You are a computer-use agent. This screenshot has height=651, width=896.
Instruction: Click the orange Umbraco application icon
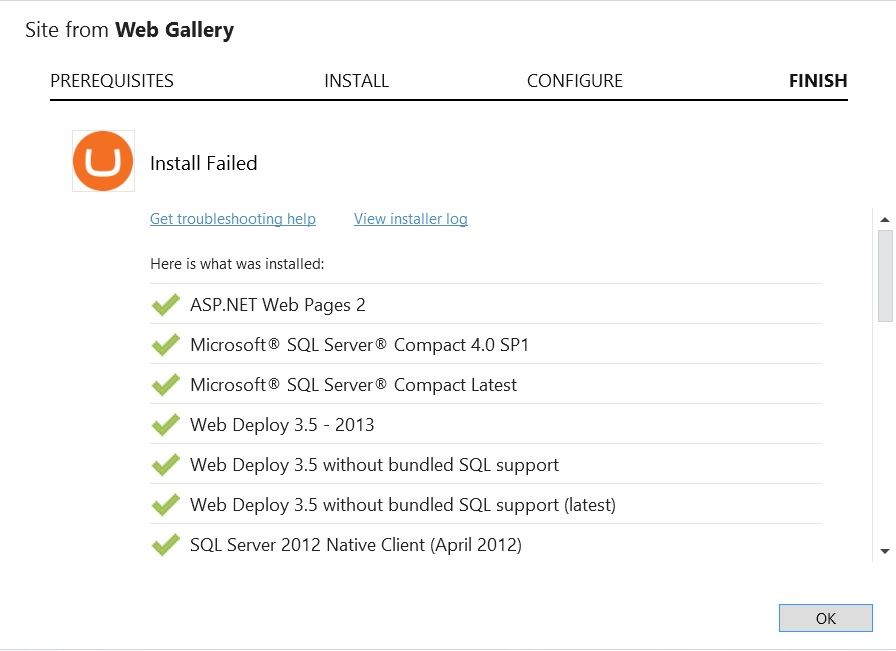click(x=103, y=161)
